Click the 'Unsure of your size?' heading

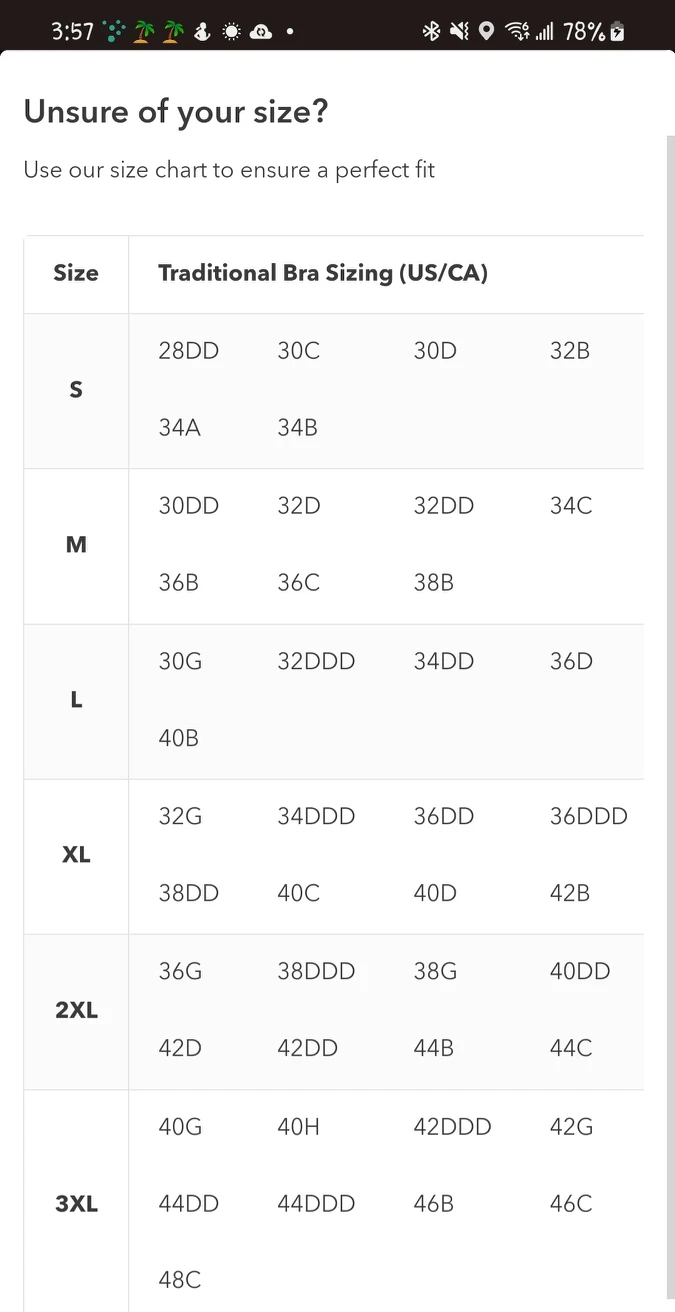[x=176, y=112]
